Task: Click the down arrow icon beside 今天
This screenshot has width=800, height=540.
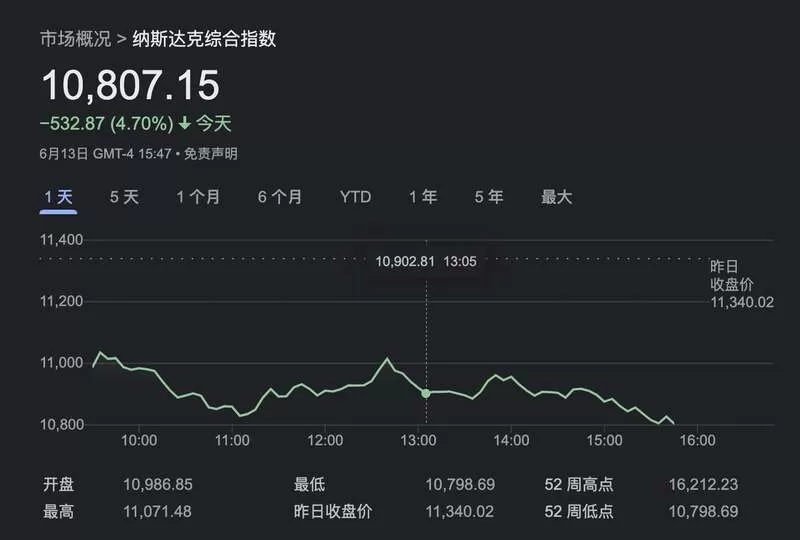Action: click(185, 123)
